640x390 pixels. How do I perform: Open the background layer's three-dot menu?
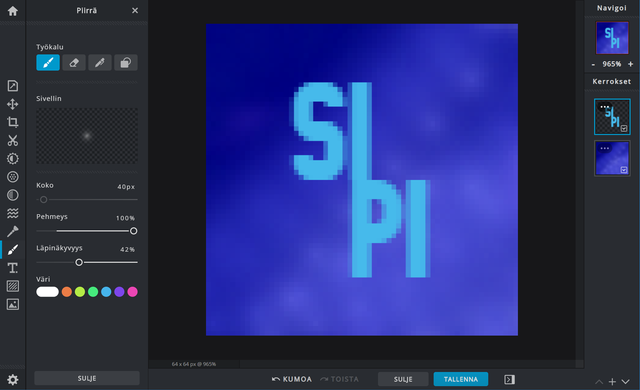pos(604,148)
